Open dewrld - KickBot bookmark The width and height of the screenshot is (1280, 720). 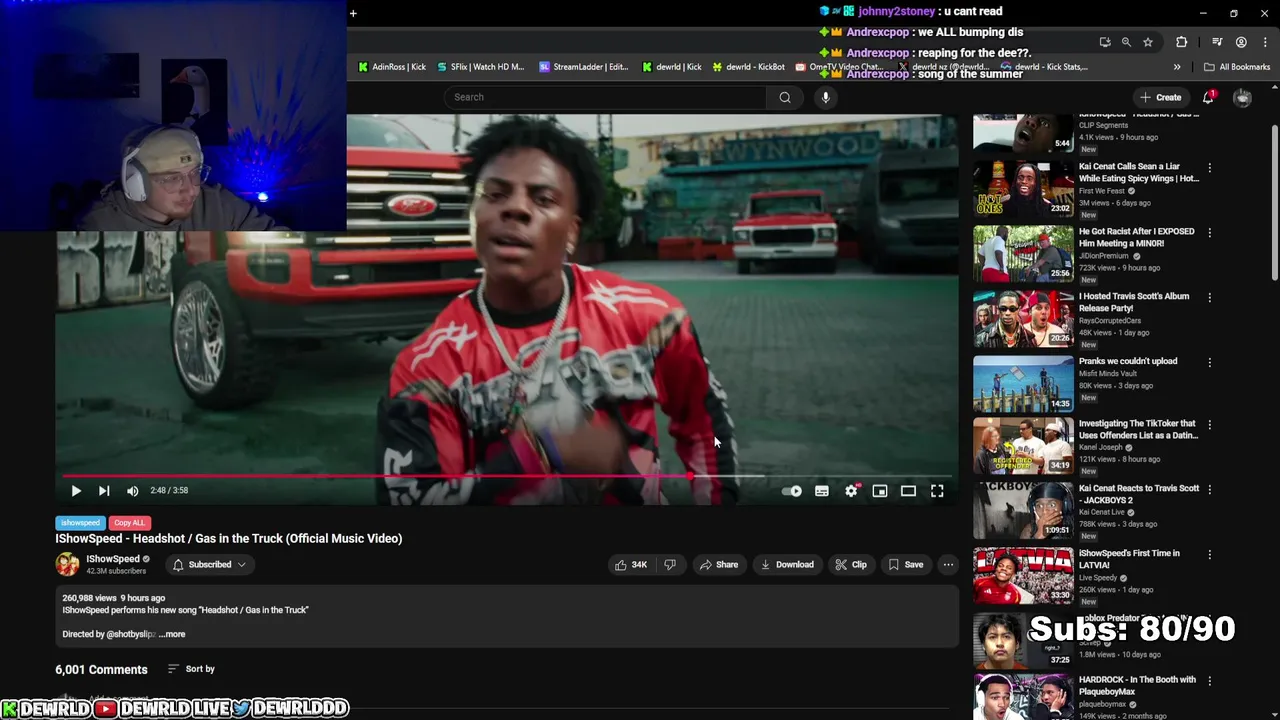tap(749, 67)
